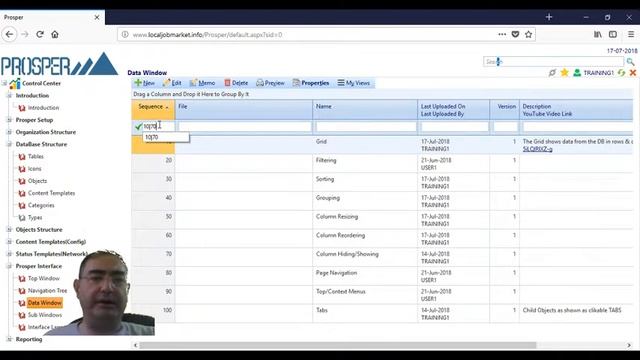This screenshot has height=360, width=640.
Task: Click the browser back button
Action: click(9, 34)
